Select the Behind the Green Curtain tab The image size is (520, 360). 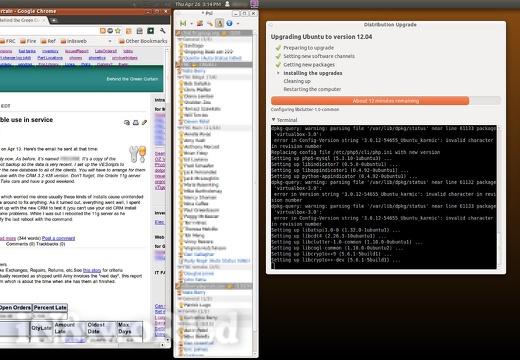pos(23,20)
